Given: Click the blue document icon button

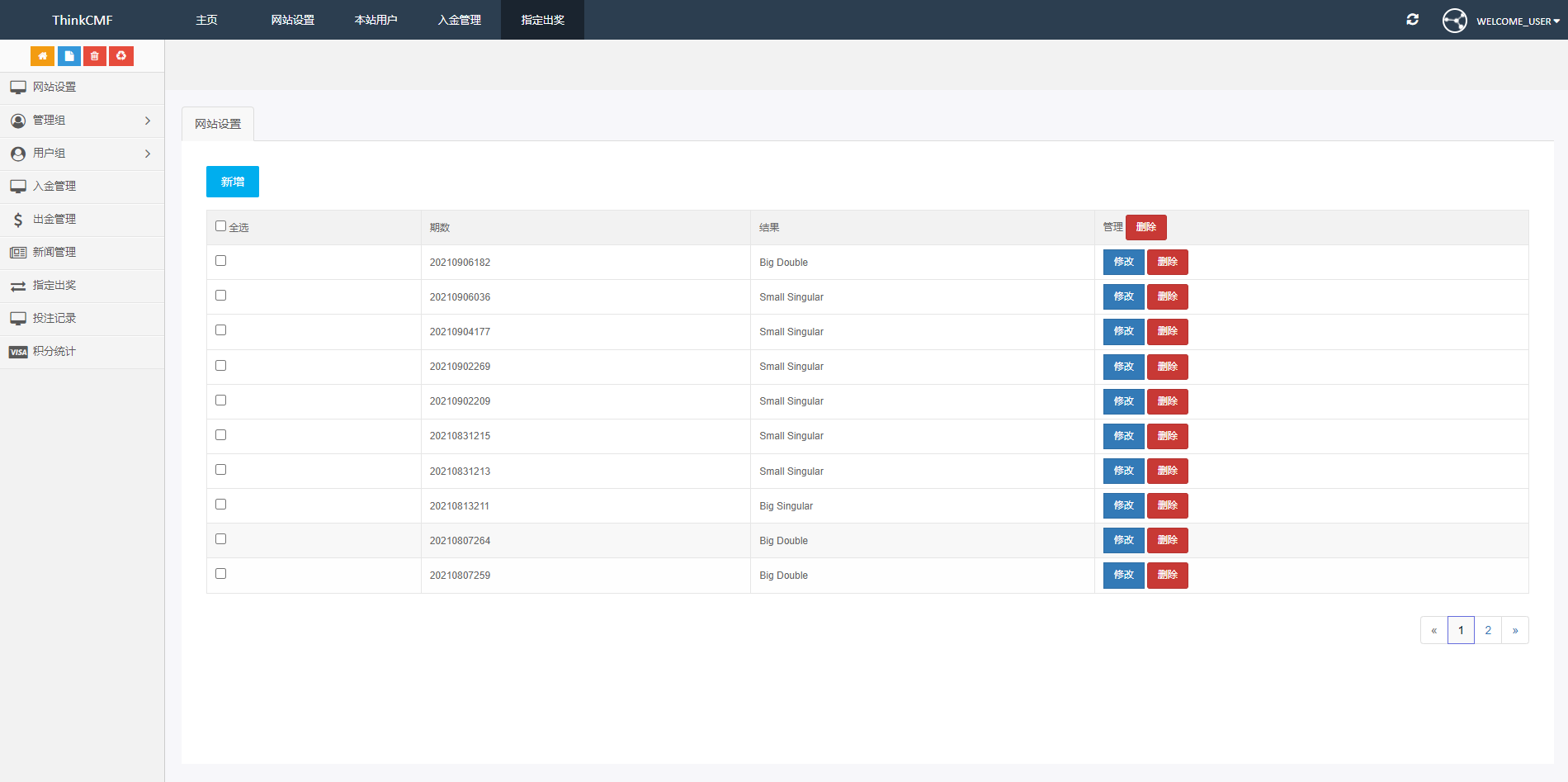Looking at the screenshot, I should click(68, 56).
